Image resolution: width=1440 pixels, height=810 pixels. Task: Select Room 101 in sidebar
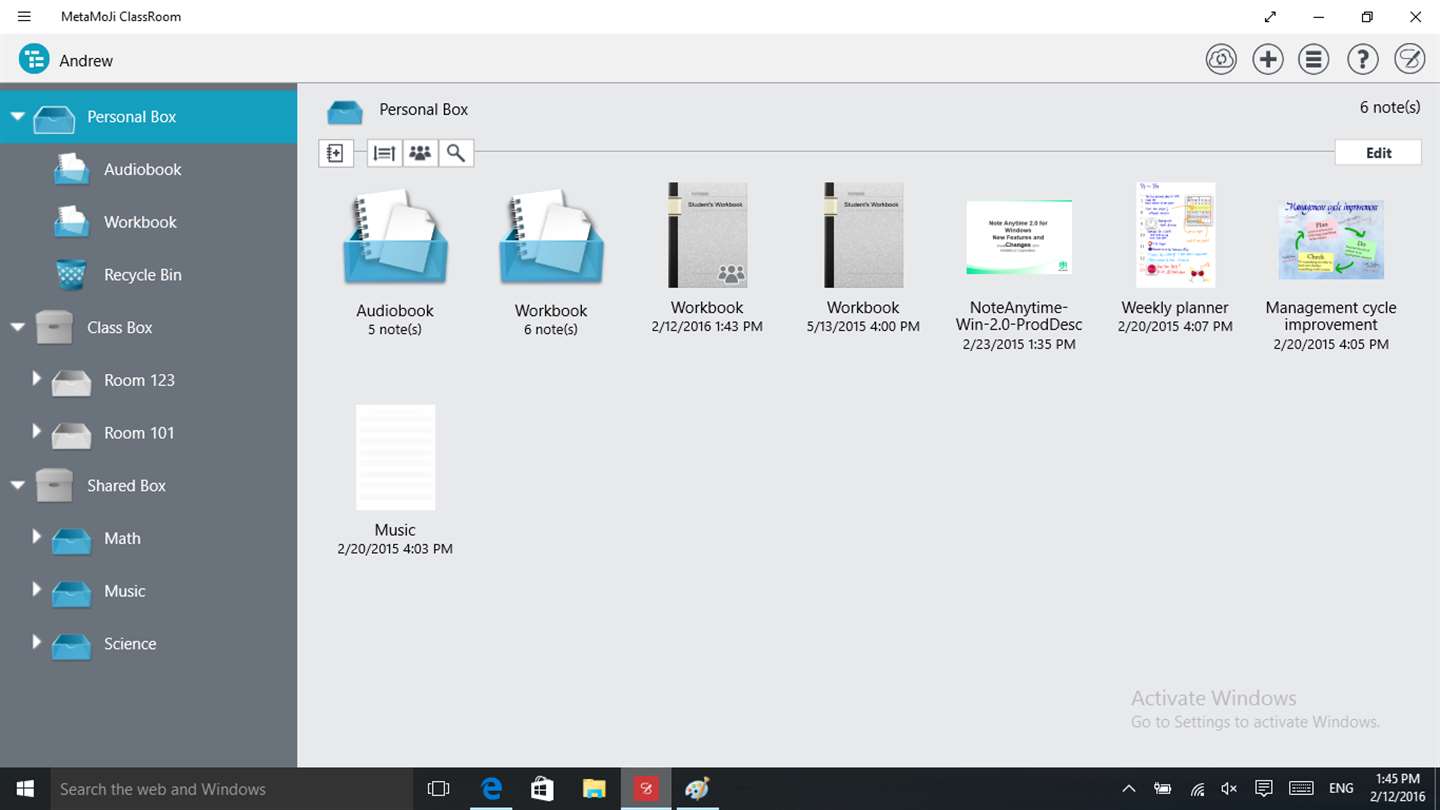pyautogui.click(x=149, y=433)
